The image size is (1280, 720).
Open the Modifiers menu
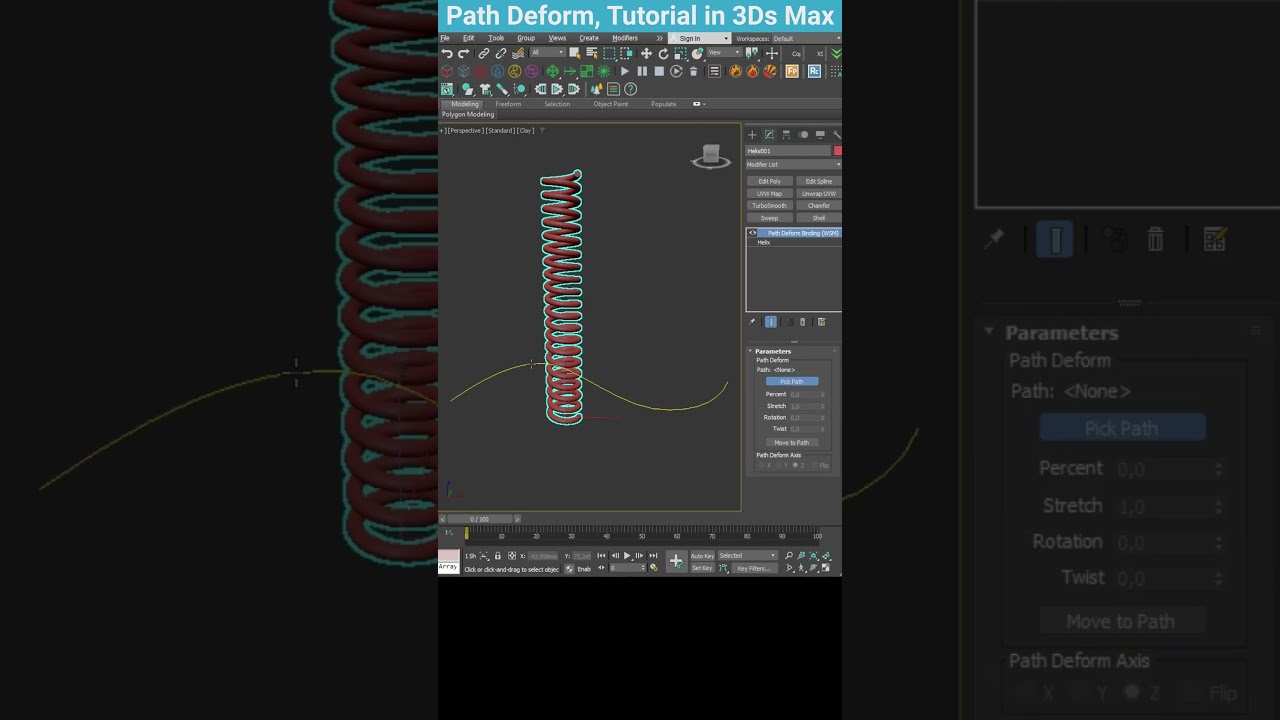[x=625, y=38]
